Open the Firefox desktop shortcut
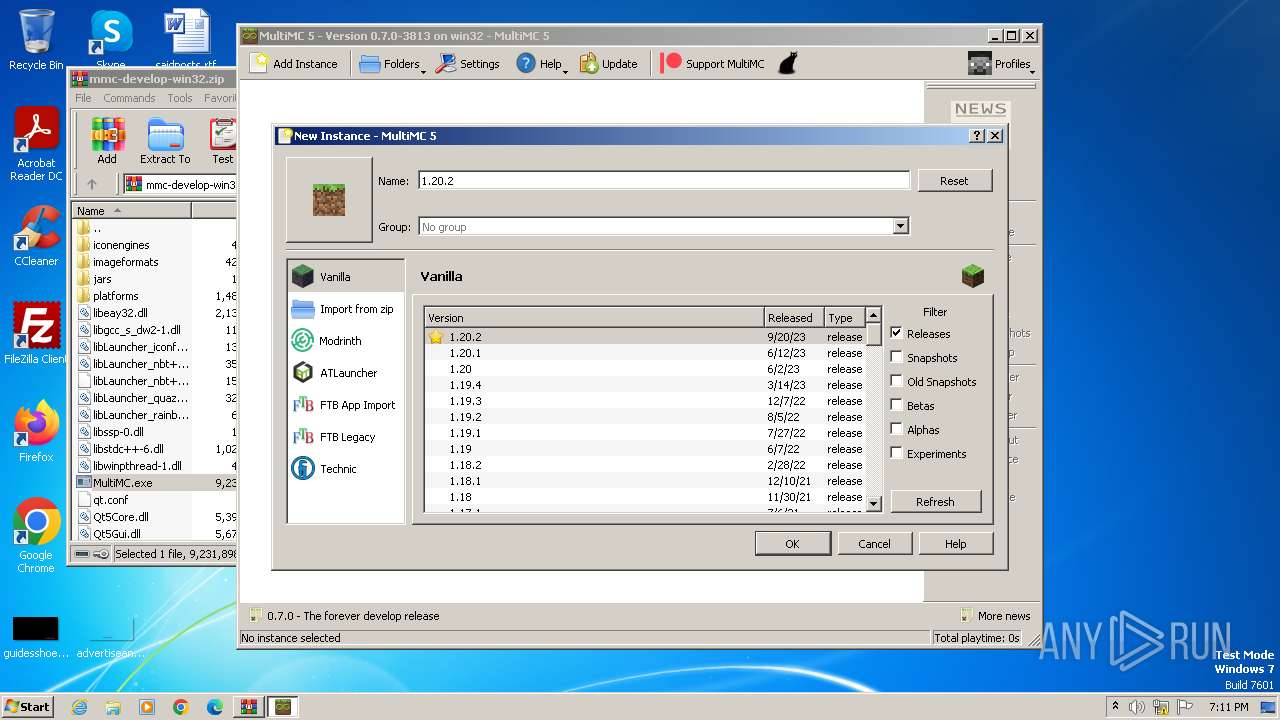Viewport: 1280px width, 720px height. coord(36,432)
